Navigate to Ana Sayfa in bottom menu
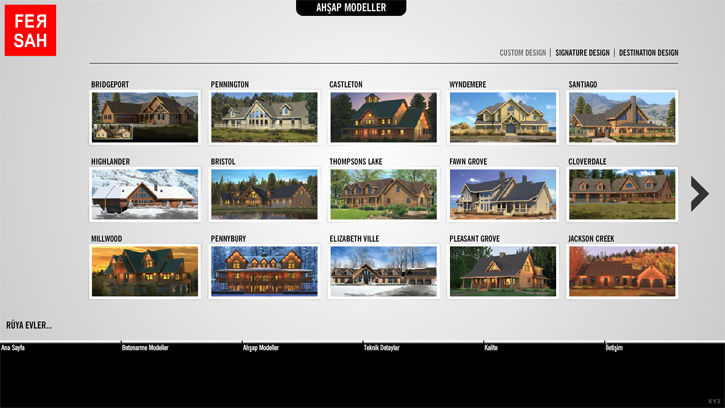 click(x=14, y=348)
